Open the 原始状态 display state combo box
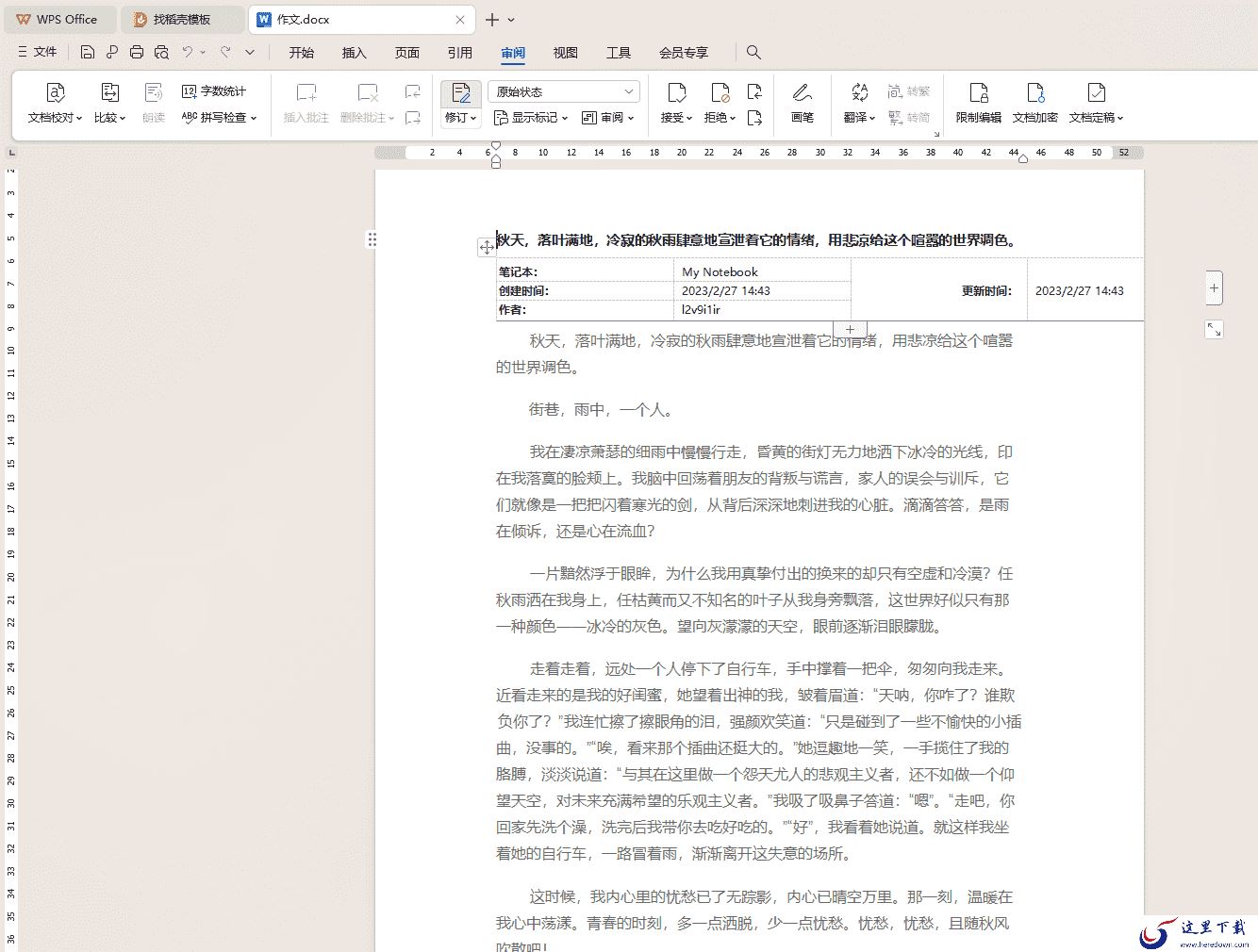Screen dimensions: 1258x952 pos(564,91)
